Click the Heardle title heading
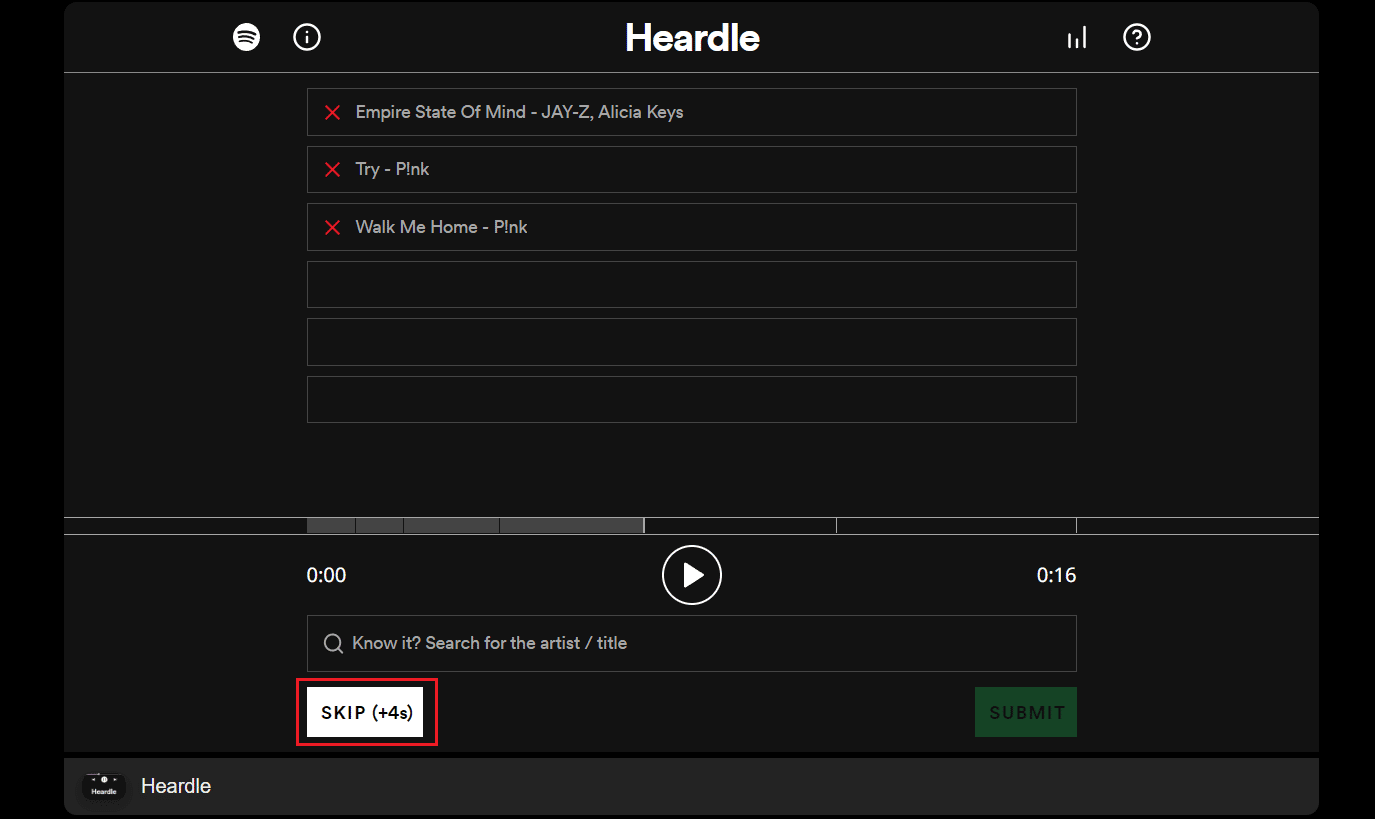 tap(692, 38)
